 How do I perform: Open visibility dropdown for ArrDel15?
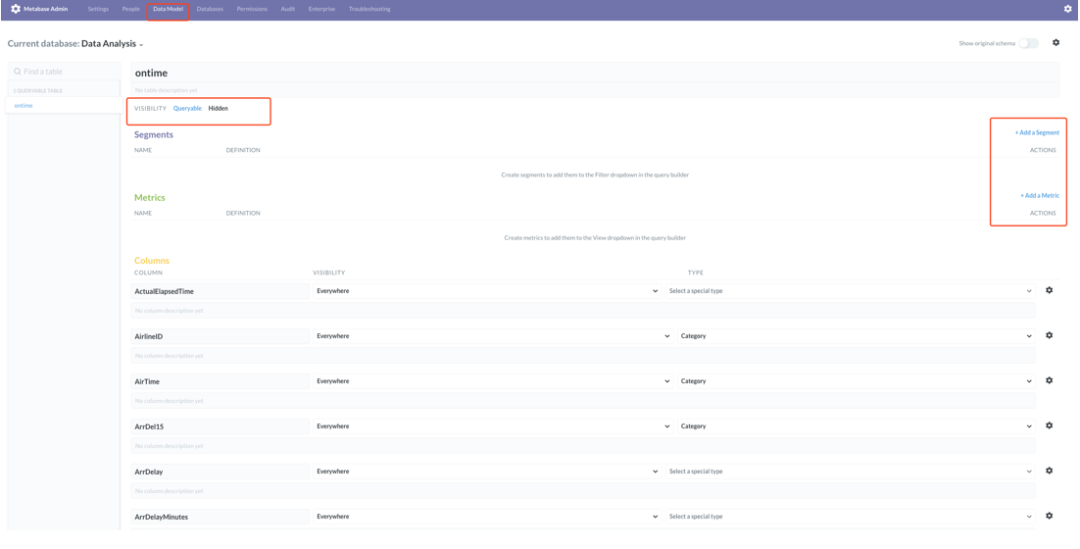pos(492,426)
